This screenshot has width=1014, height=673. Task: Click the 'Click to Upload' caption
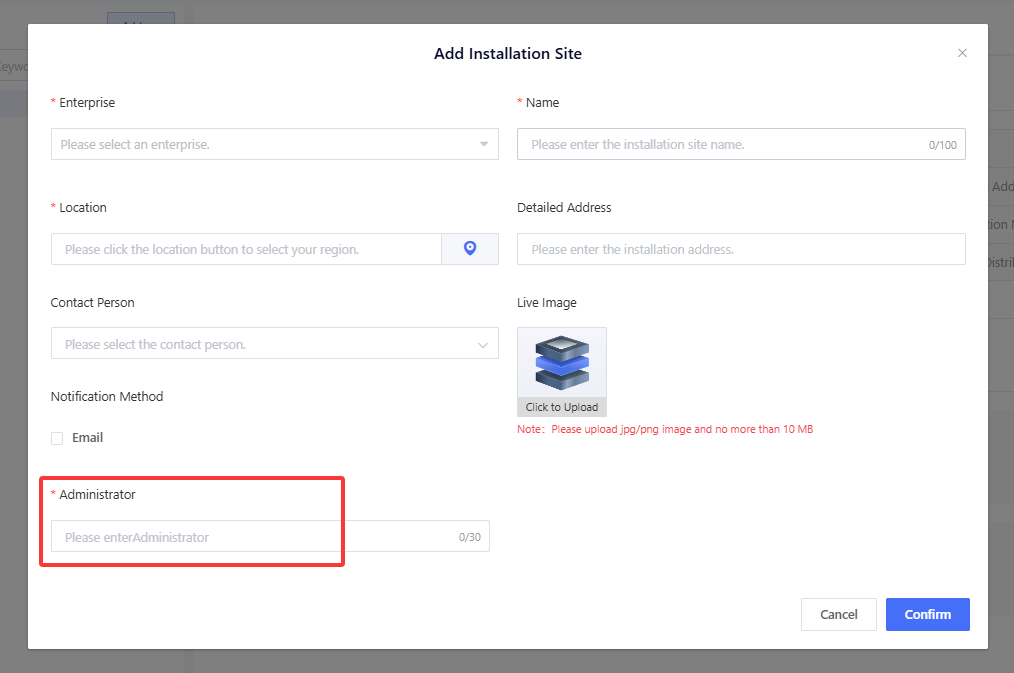coord(562,407)
